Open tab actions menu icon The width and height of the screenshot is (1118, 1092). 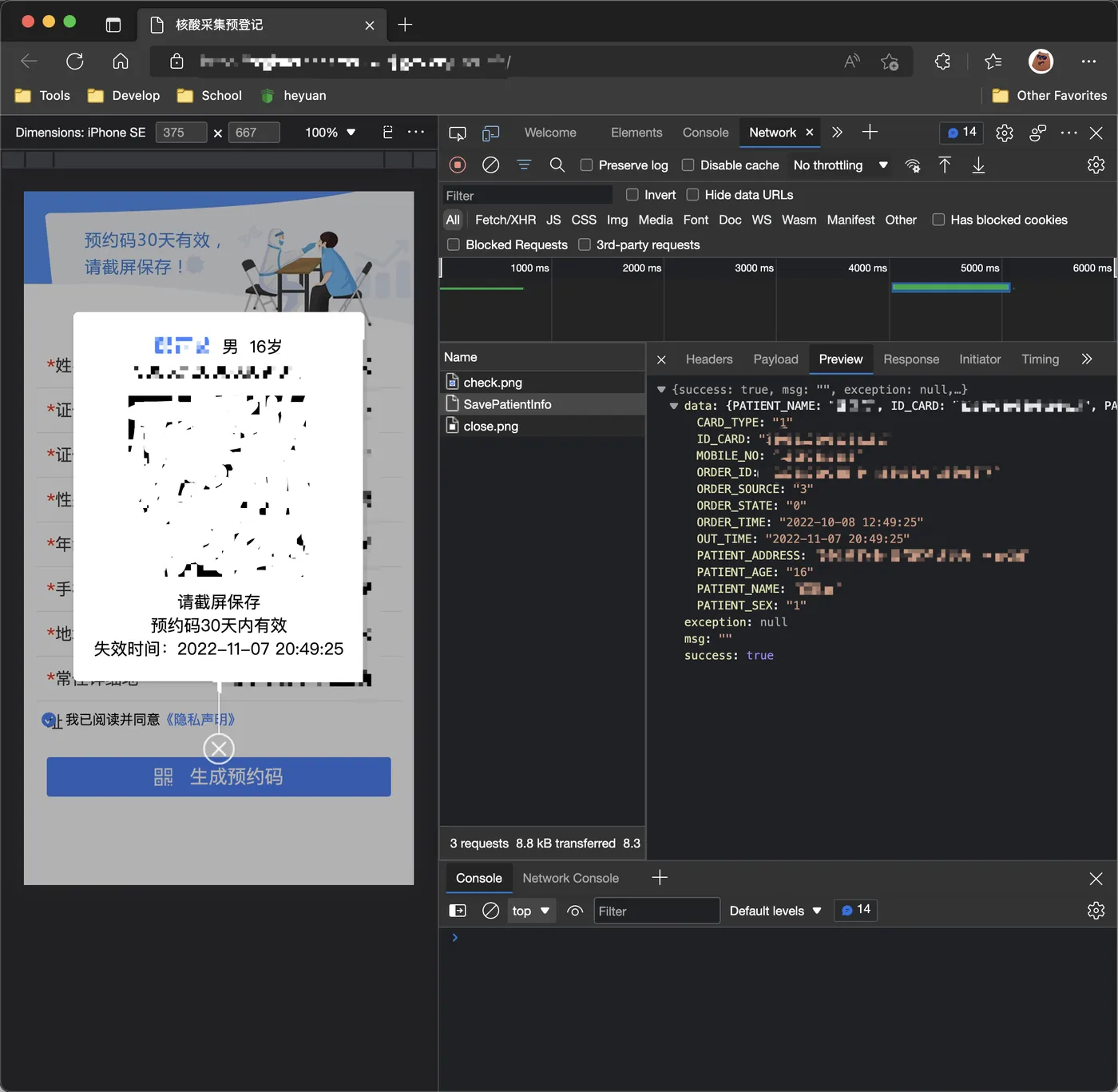tap(113, 25)
